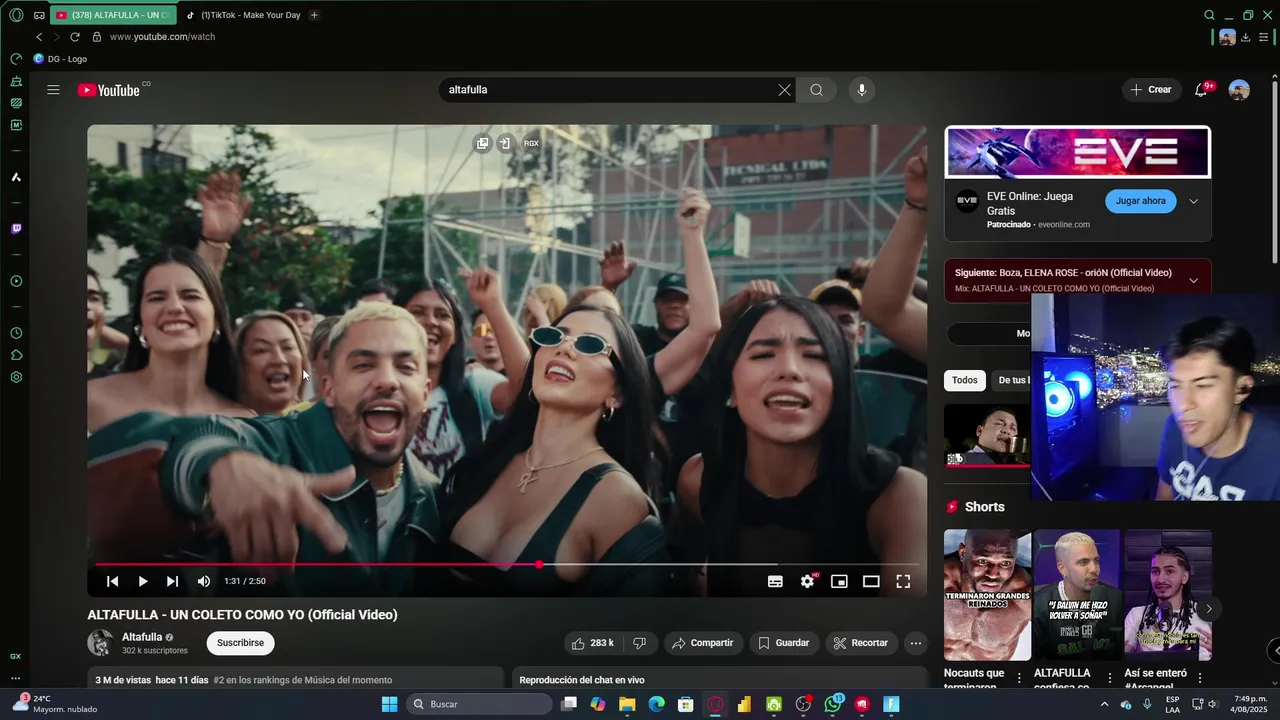Advance the Shorts shelf with the arrow

(1208, 608)
